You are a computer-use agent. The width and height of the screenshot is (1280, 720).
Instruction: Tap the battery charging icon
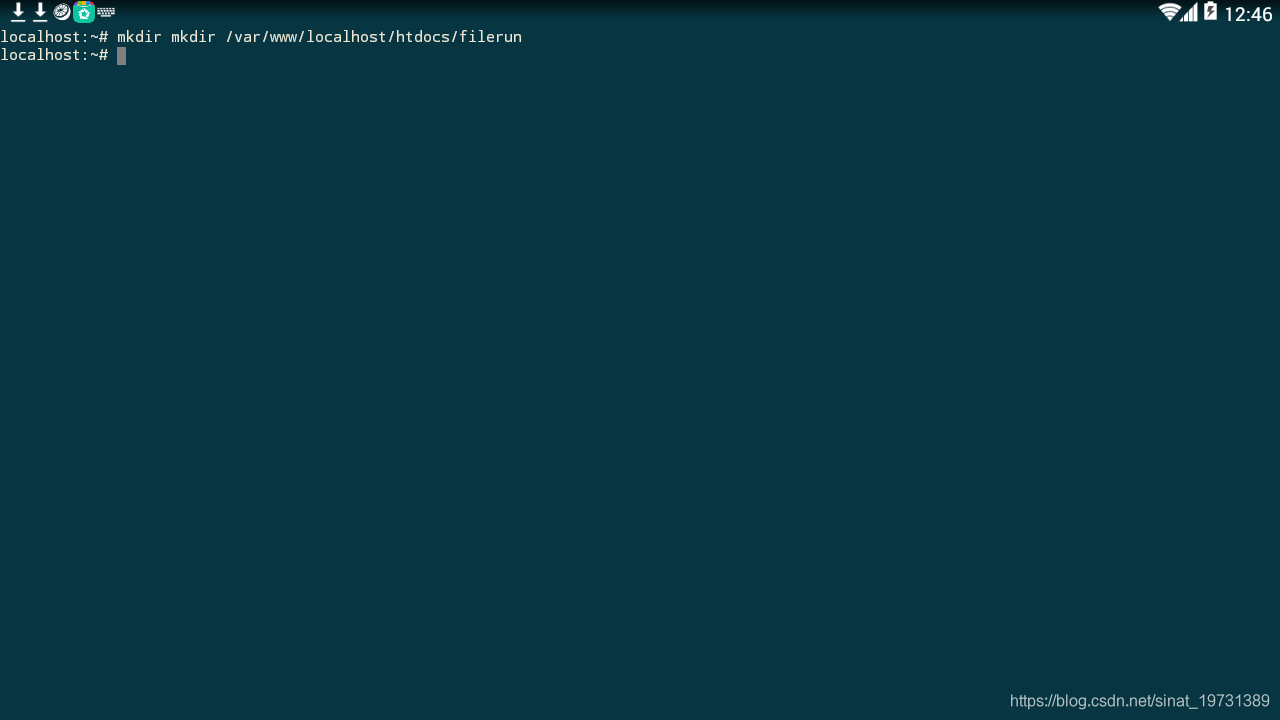[x=1210, y=12]
